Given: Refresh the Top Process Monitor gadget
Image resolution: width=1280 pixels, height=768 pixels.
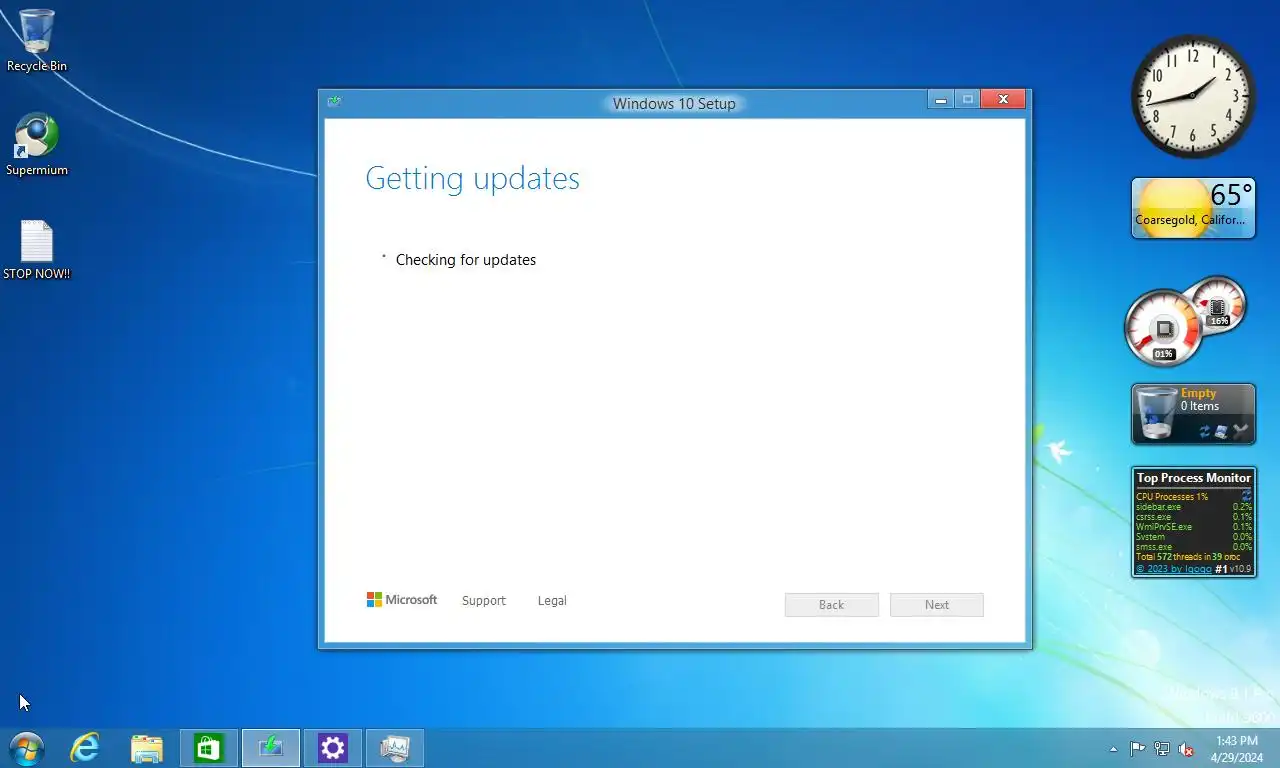Looking at the screenshot, I should coord(1247,496).
